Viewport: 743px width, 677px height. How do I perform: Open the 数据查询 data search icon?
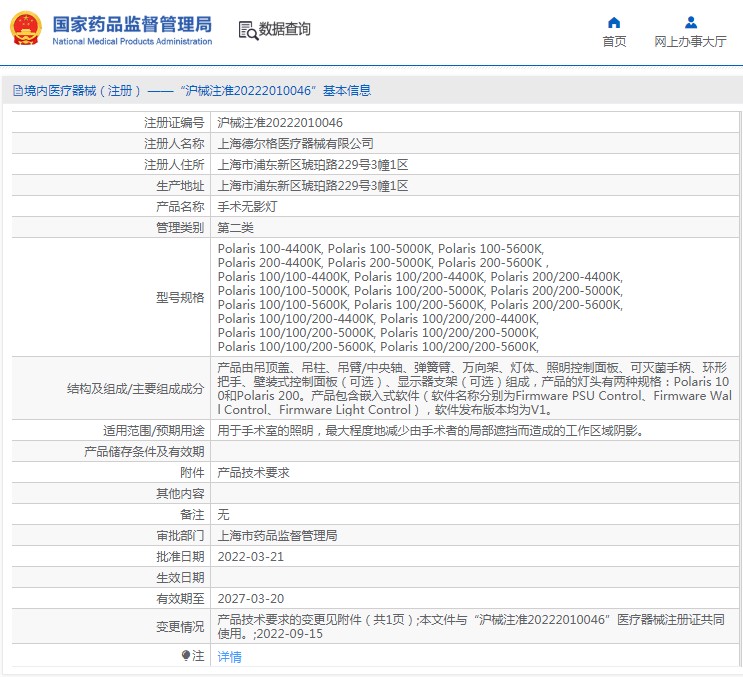[x=248, y=30]
